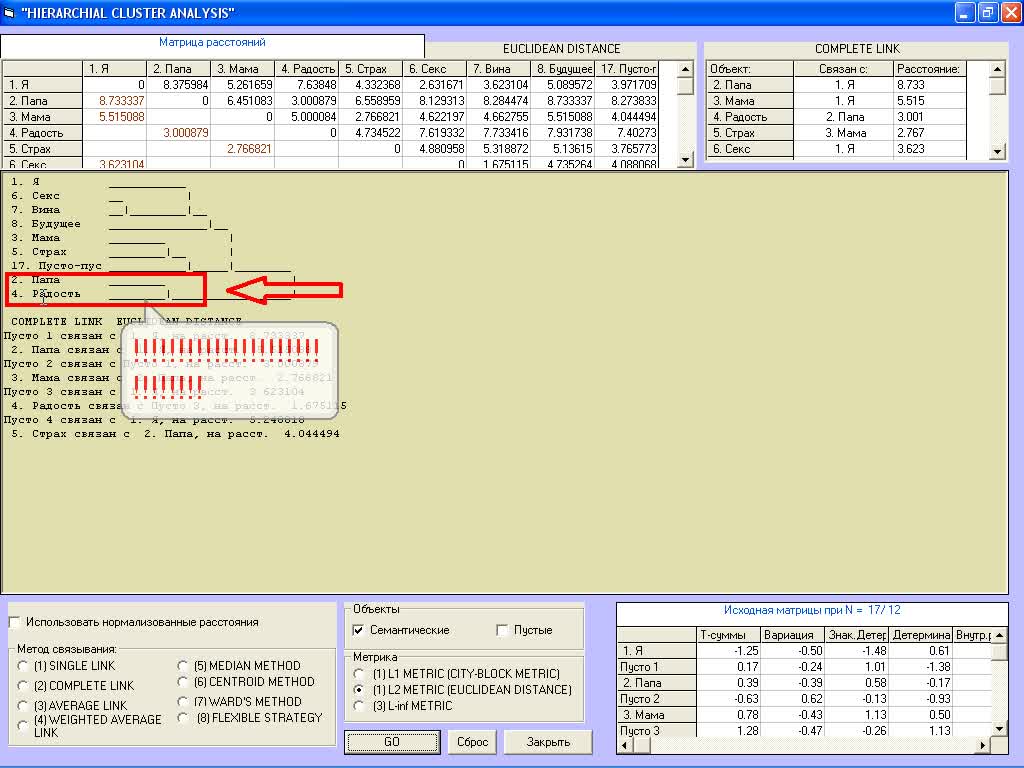Click column header '8. Будущее' in distance matrix
1024x768 pixels.
click(563, 69)
